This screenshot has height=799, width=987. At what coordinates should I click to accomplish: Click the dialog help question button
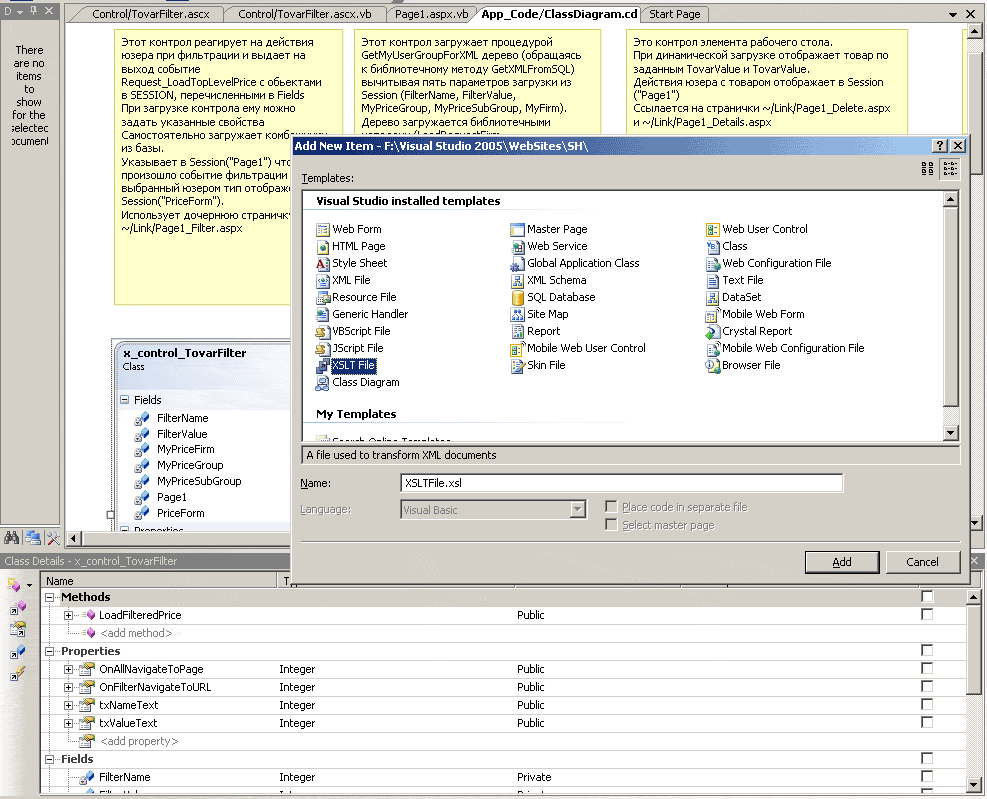(x=939, y=145)
